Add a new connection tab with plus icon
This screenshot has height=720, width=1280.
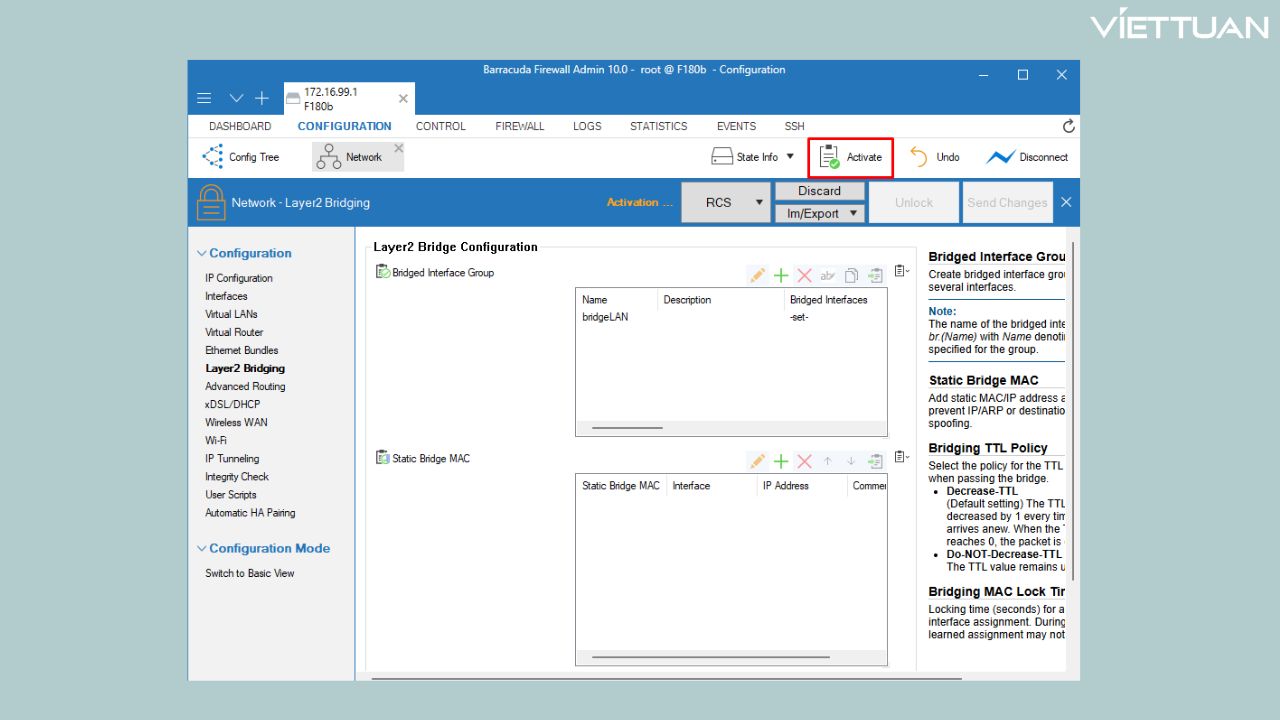click(x=262, y=98)
